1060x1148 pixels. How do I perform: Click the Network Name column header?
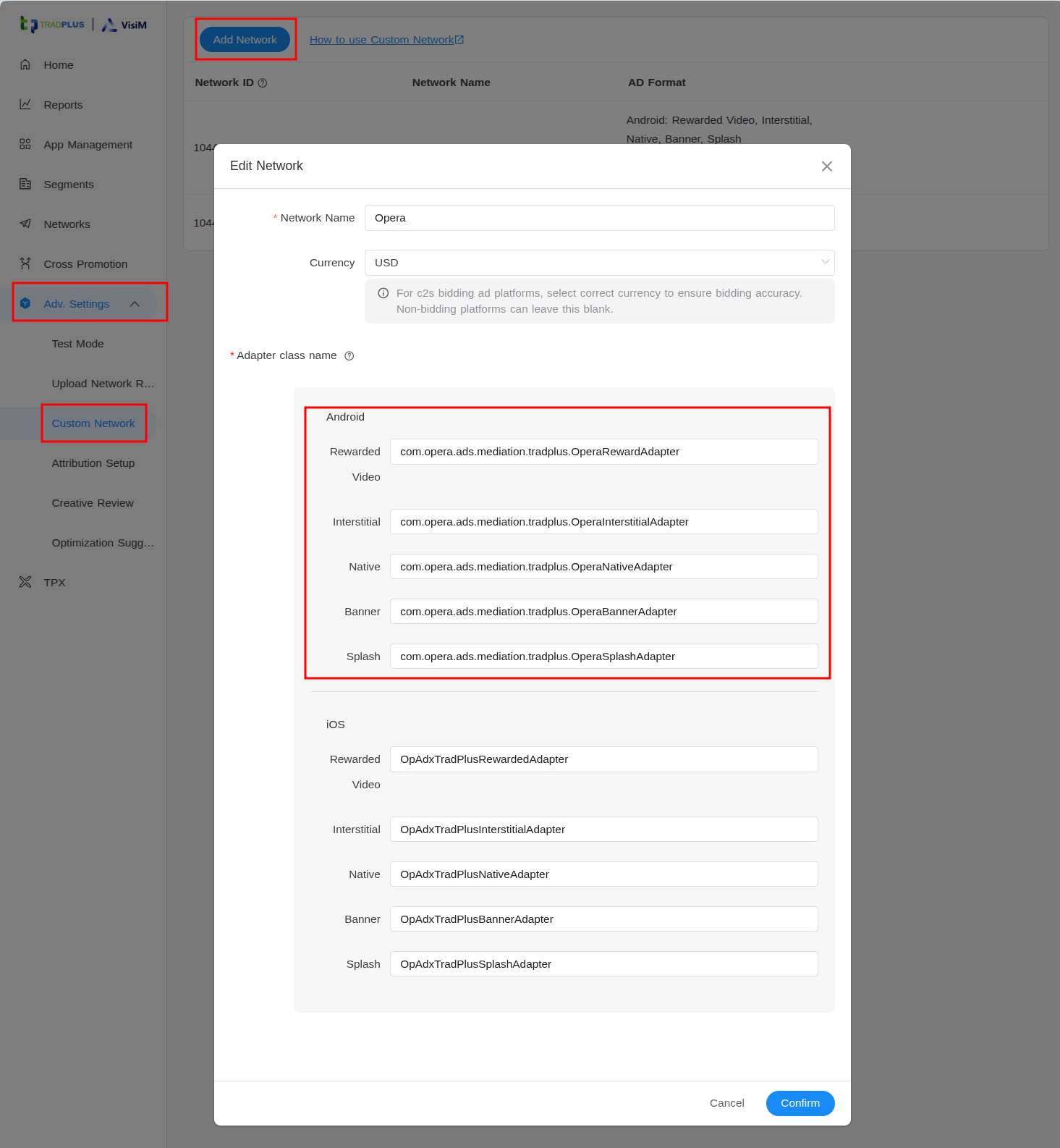(451, 83)
